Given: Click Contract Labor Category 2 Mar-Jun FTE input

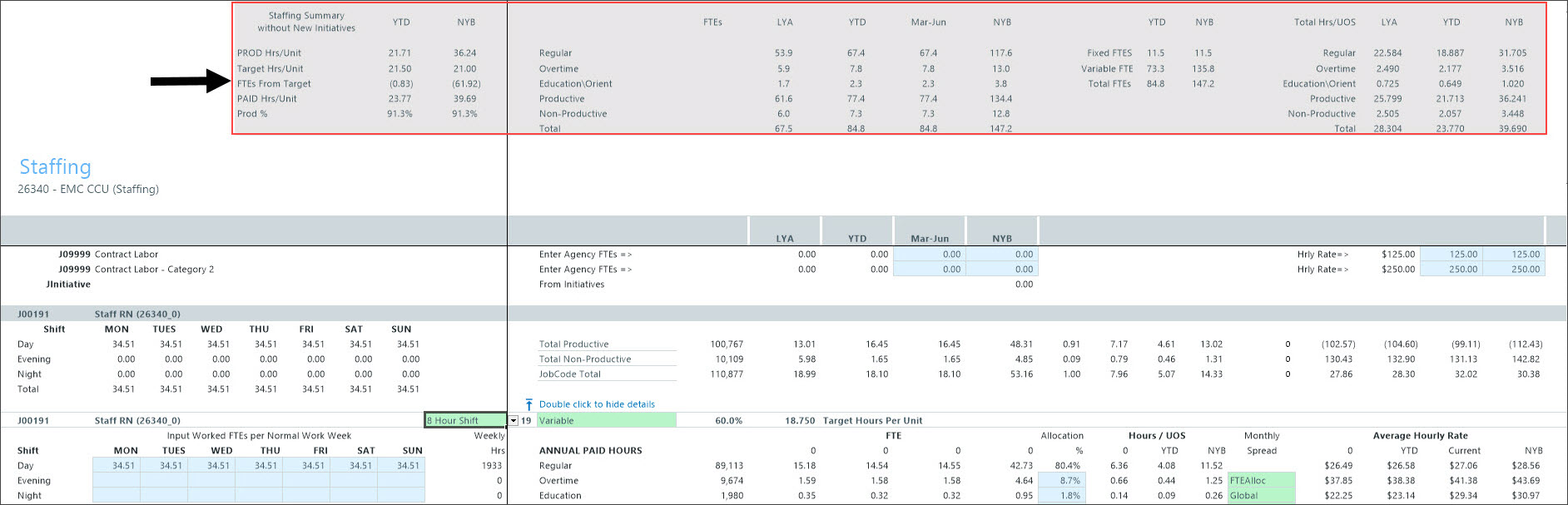Looking at the screenshot, I should (930, 270).
